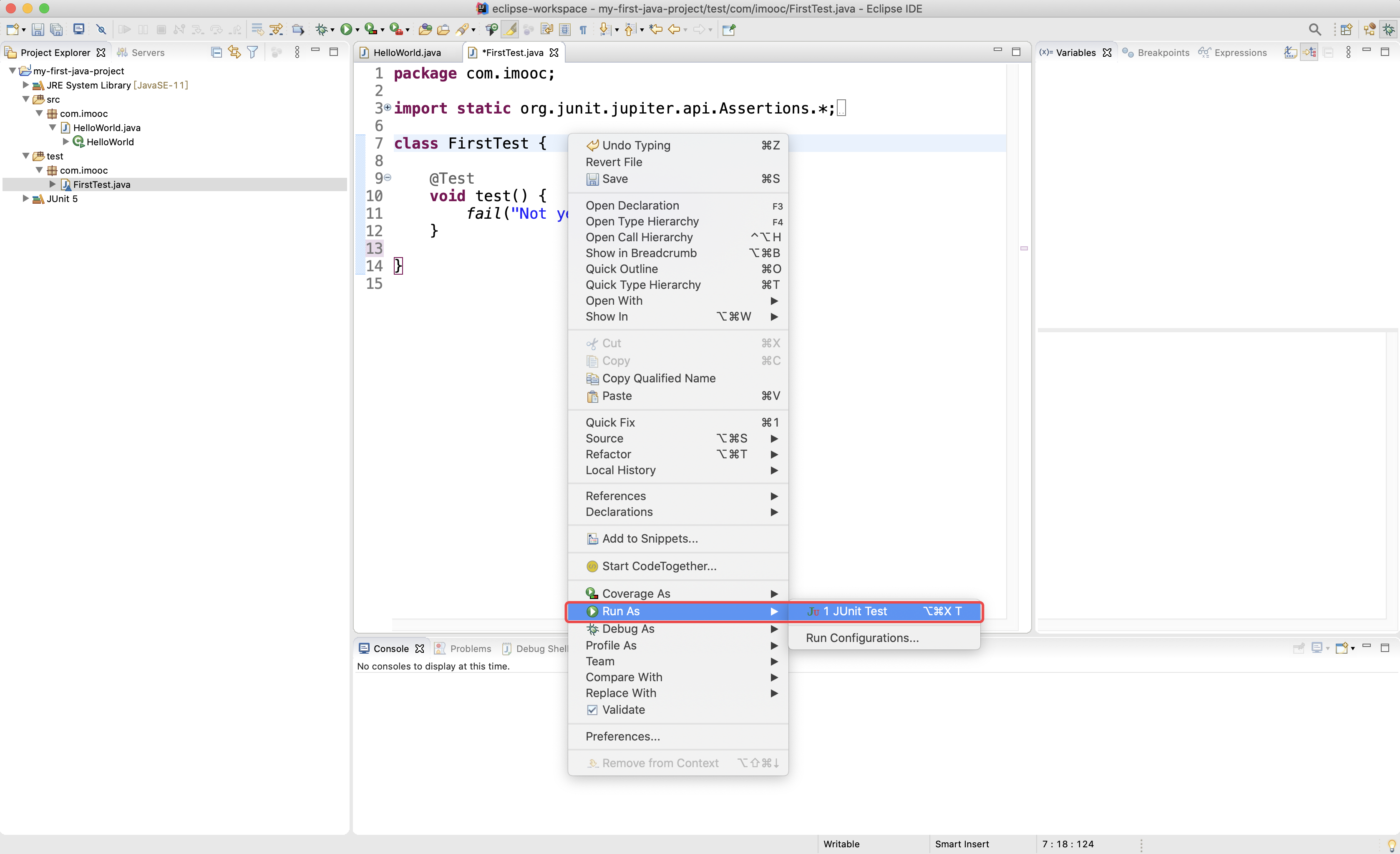The image size is (1400, 854).
Task: Select Debug As in context menu
Action: (678, 629)
